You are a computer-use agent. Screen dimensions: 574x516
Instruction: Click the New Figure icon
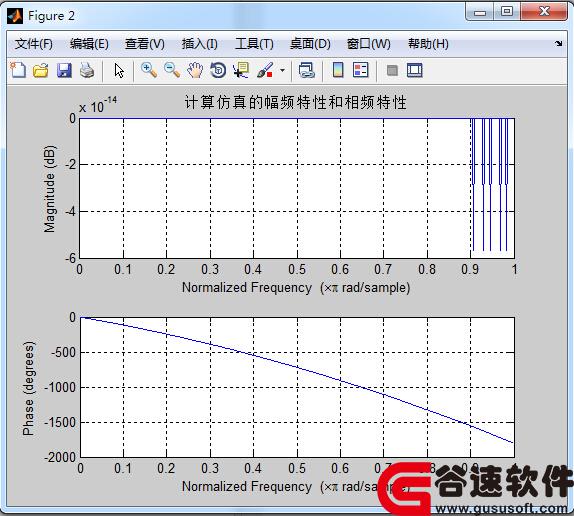18,70
